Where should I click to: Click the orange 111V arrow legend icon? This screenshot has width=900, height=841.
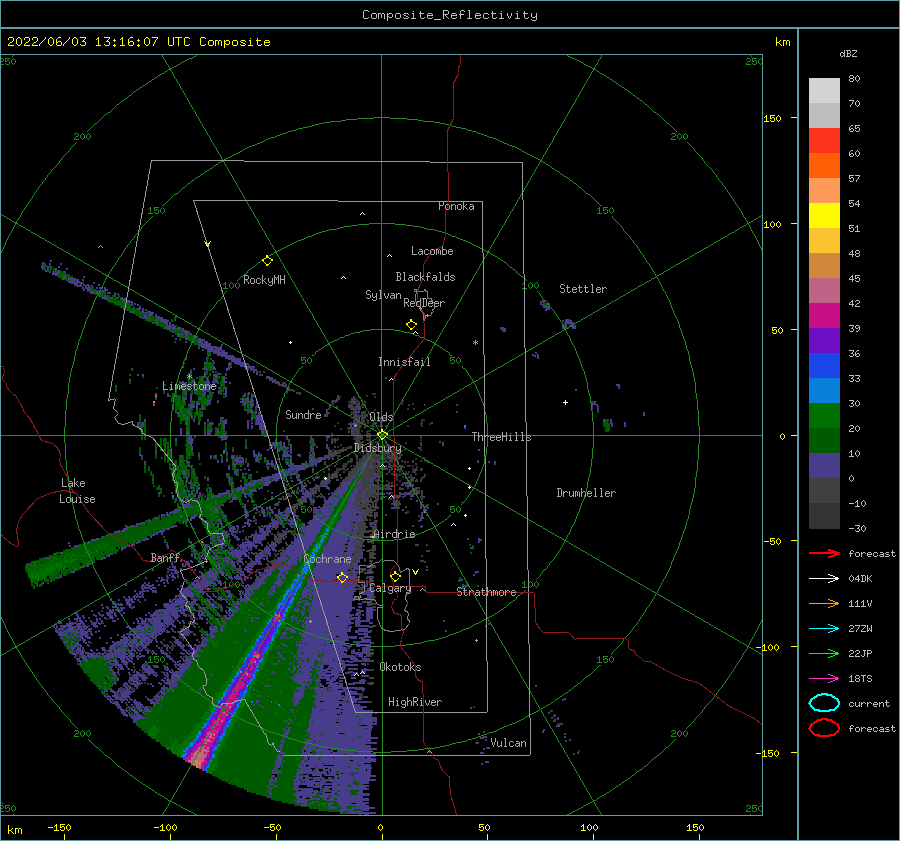pos(824,603)
